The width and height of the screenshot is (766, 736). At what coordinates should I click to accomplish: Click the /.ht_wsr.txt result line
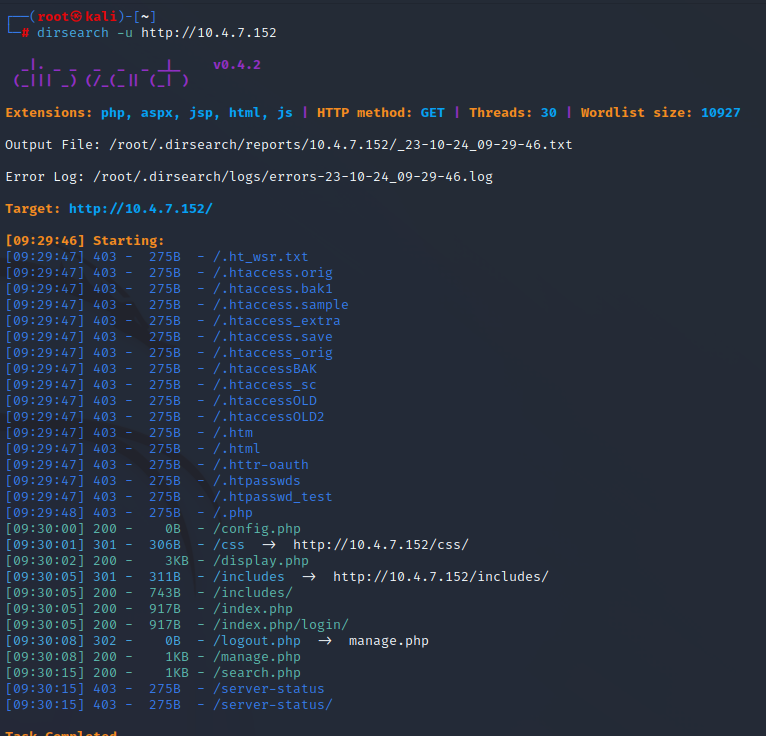pyautogui.click(x=157, y=257)
